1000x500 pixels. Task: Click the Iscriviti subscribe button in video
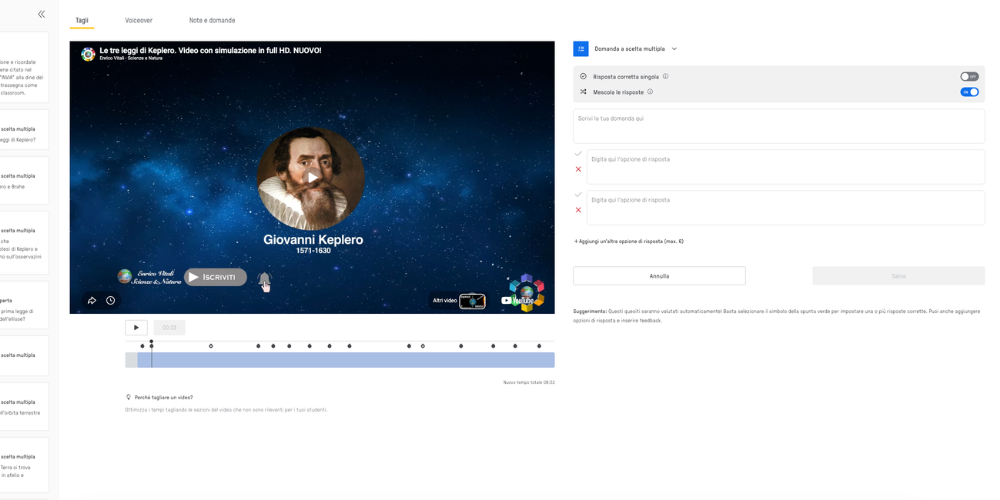click(x=216, y=277)
